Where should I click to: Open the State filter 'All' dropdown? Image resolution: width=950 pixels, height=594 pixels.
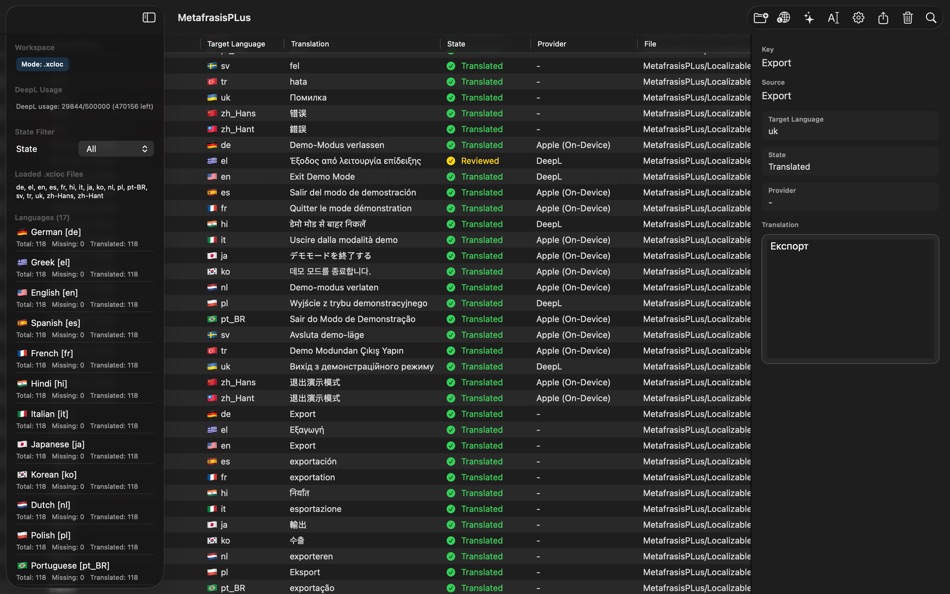[116, 148]
